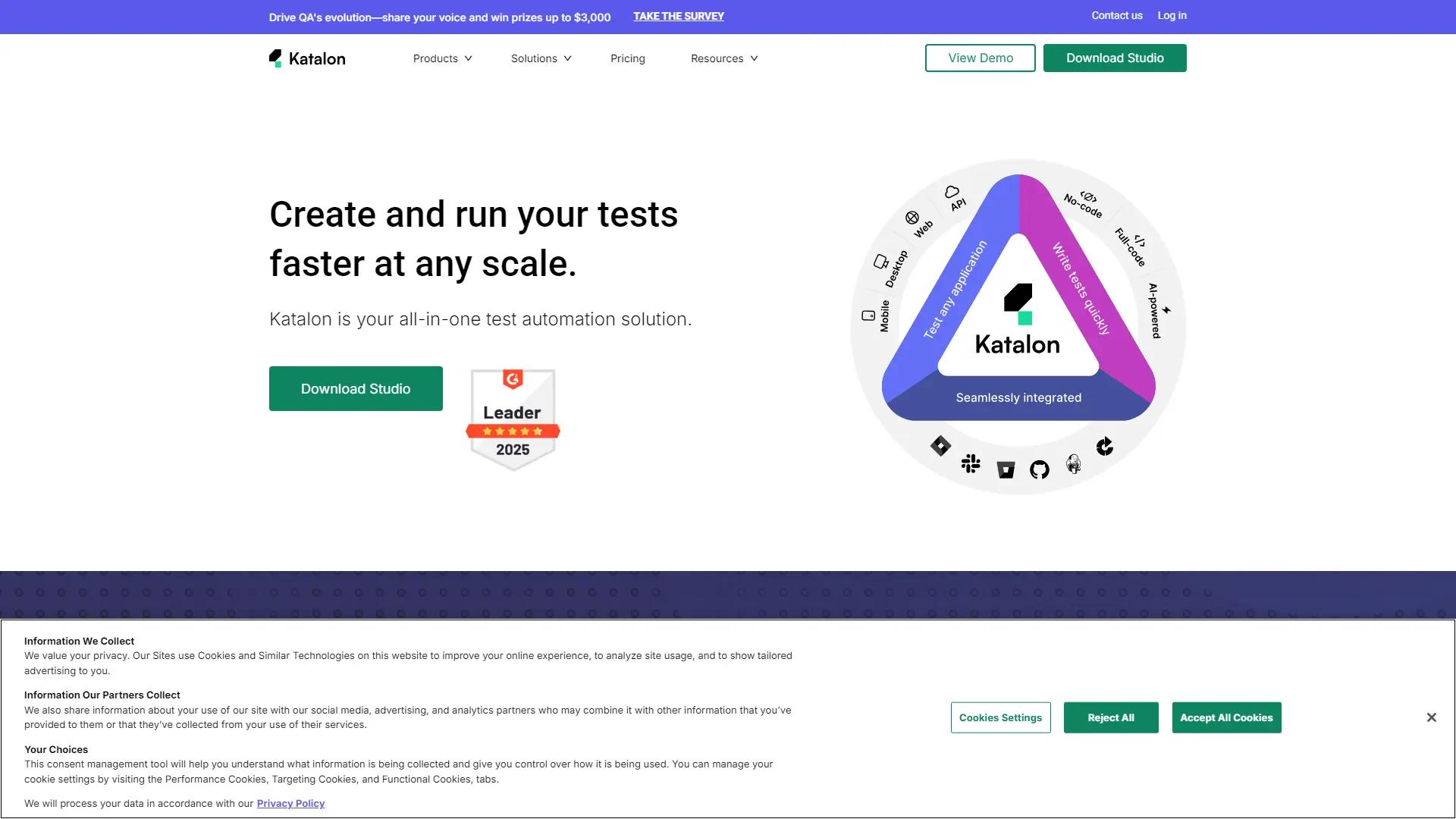The width and height of the screenshot is (1456, 819).
Task: Click the Web globe icon in the diagram
Action: 912,218
